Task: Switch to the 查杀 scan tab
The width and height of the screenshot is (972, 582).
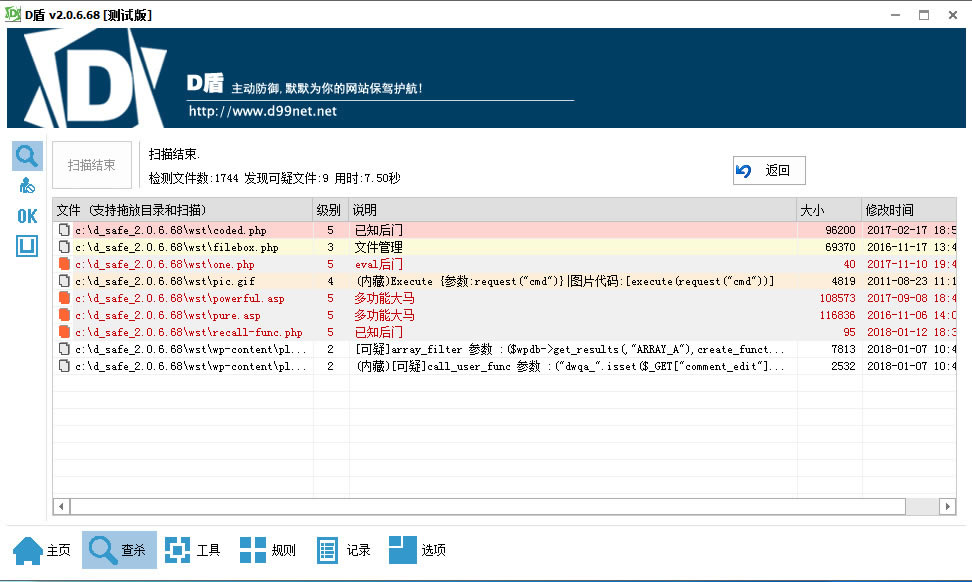Action: pos(119,550)
